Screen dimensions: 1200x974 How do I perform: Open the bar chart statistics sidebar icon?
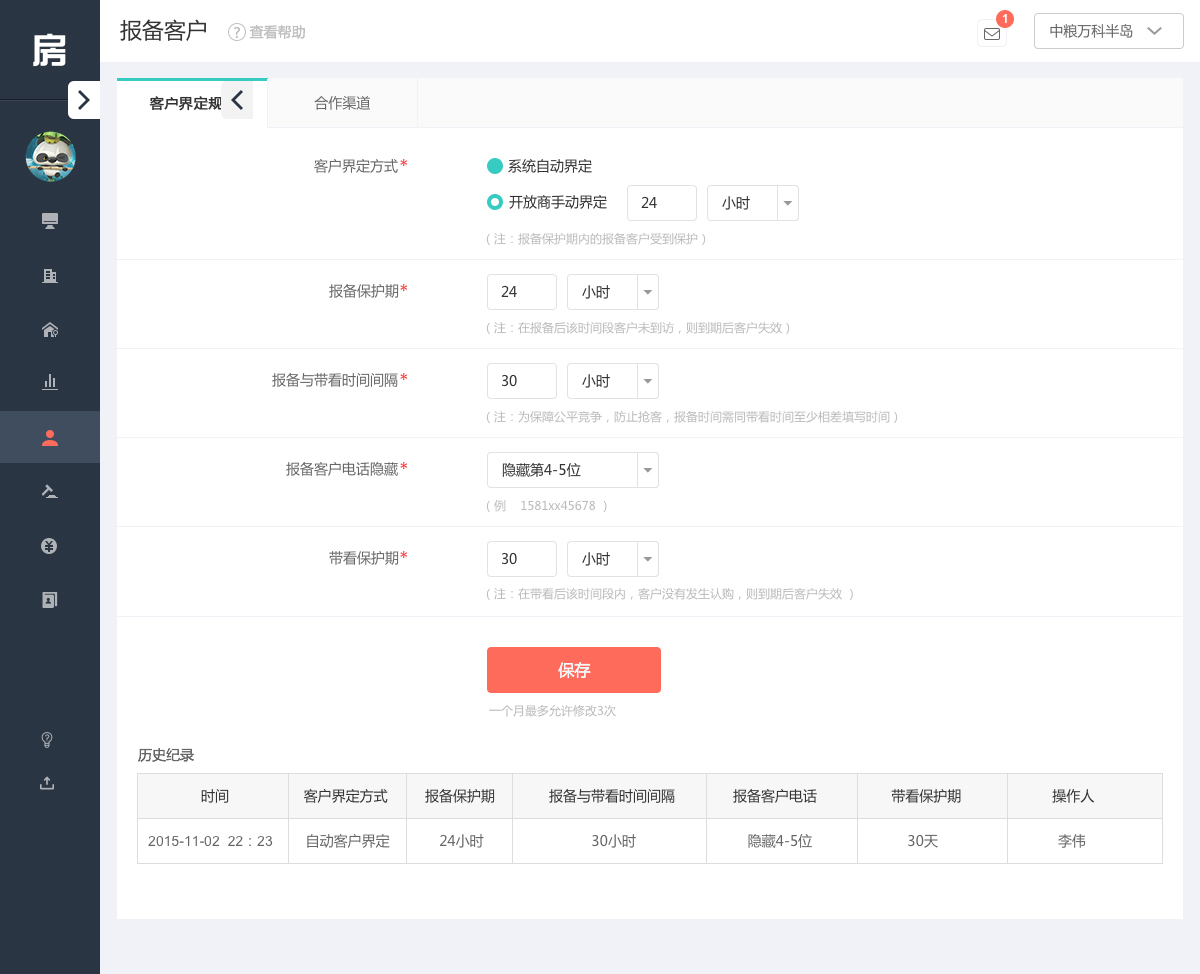coord(49,381)
